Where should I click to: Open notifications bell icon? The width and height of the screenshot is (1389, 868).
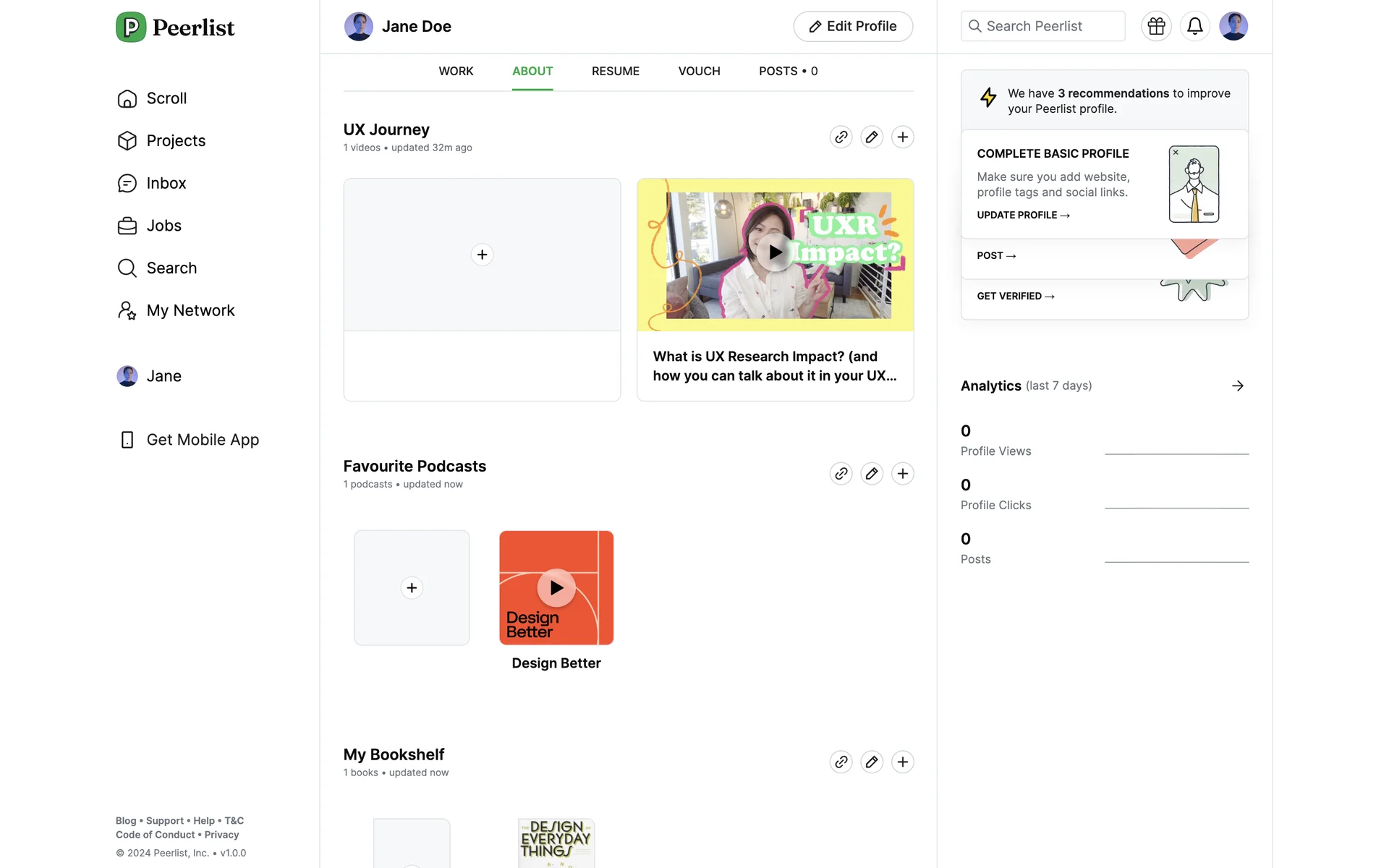coord(1194,26)
